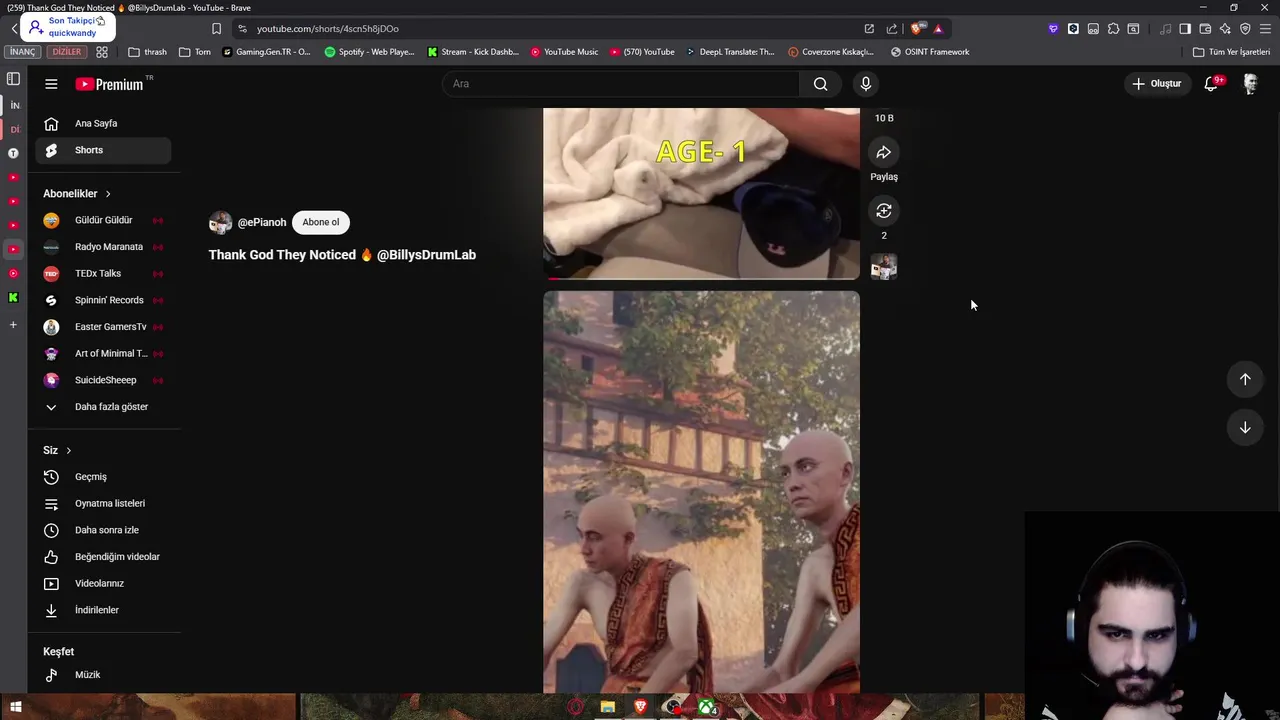Open YouTube Music bookmark

(x=564, y=52)
